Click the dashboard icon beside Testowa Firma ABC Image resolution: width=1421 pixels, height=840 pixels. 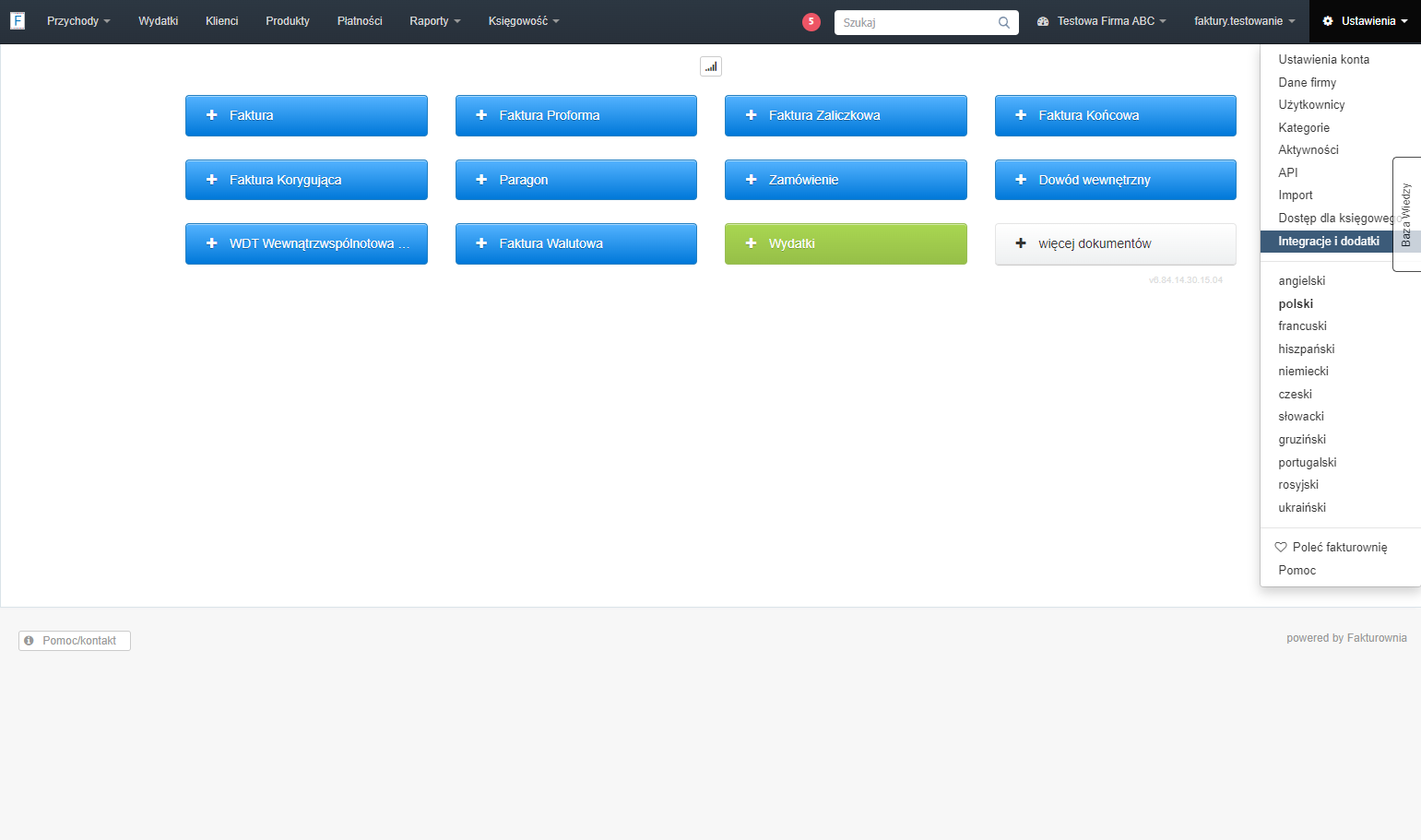point(1043,21)
